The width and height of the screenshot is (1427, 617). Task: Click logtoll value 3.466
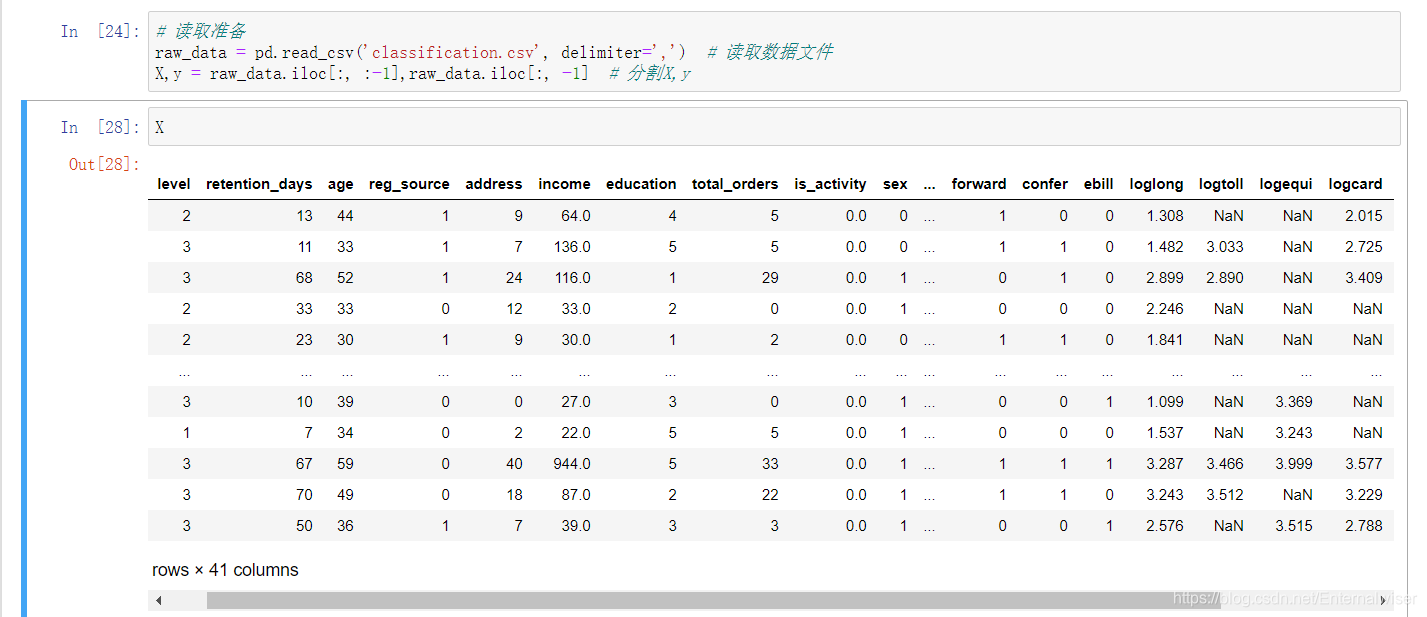tap(1225, 464)
